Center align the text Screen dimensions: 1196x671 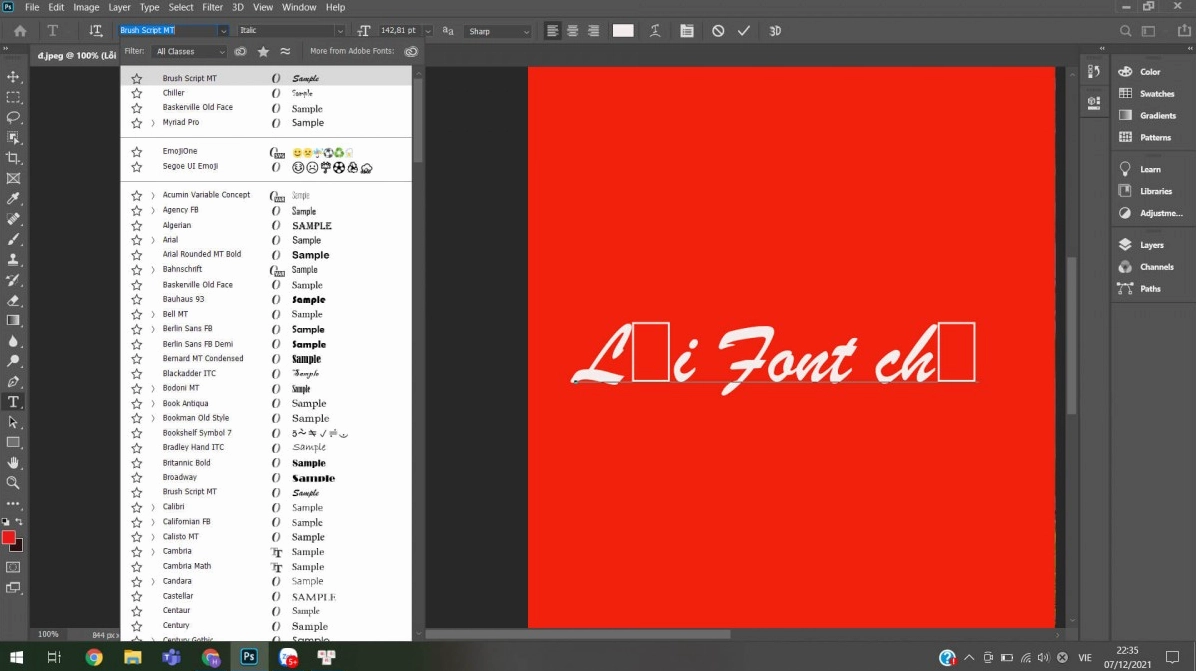tap(573, 30)
